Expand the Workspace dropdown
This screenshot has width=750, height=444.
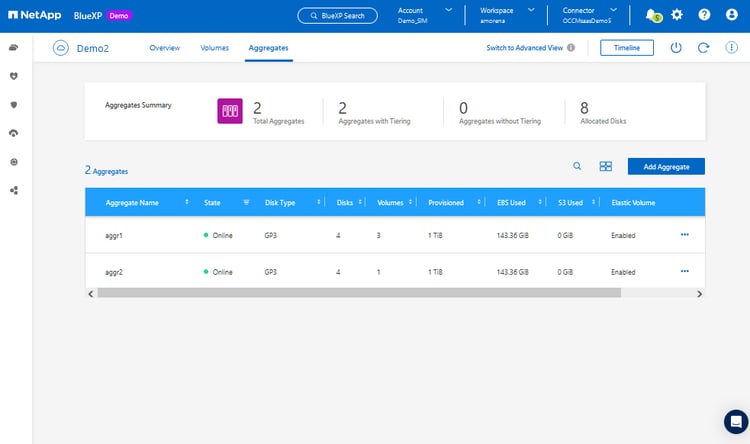pos(530,10)
